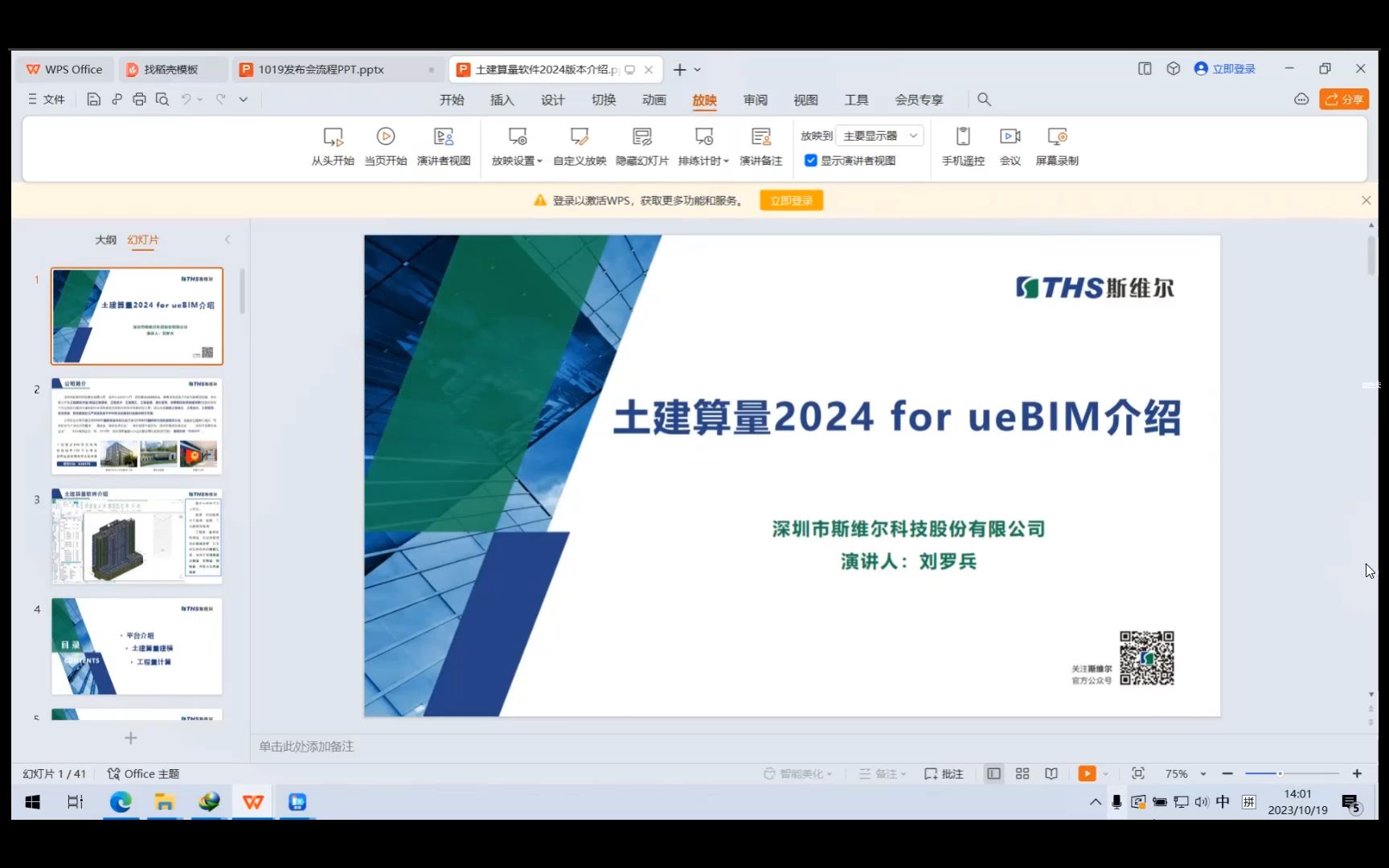Click 批注 comments button in status bar
Image resolution: width=1389 pixels, height=868 pixels.
(944, 773)
